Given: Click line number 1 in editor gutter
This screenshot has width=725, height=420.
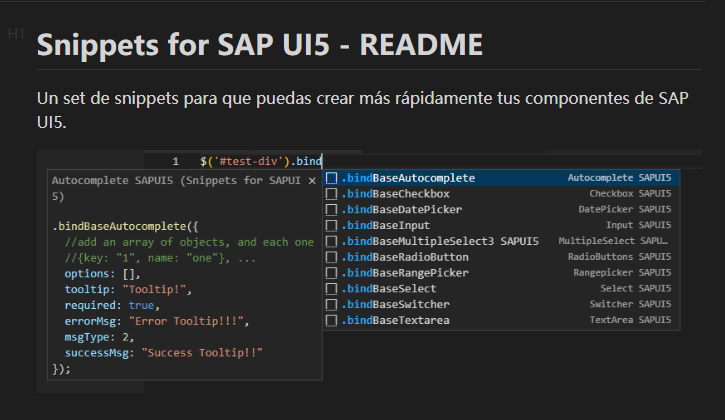Looking at the screenshot, I should click(175, 161).
